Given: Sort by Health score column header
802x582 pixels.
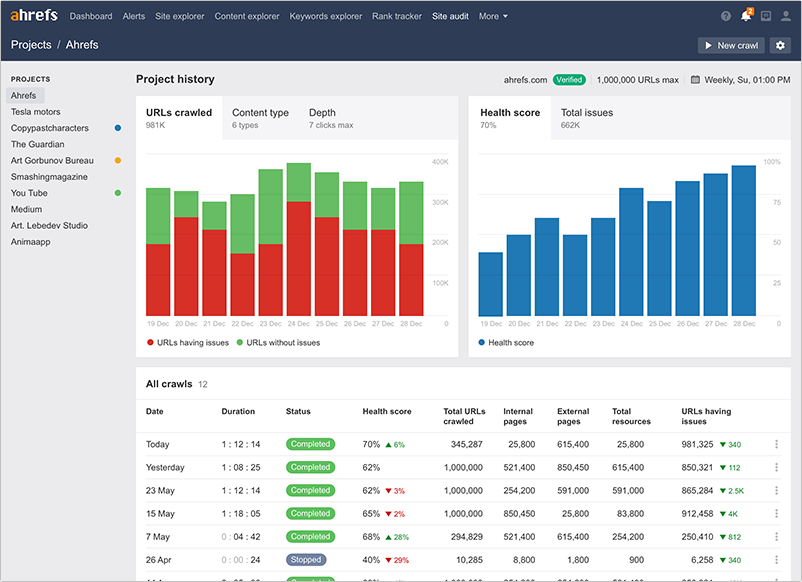Looking at the screenshot, I should click(x=387, y=411).
